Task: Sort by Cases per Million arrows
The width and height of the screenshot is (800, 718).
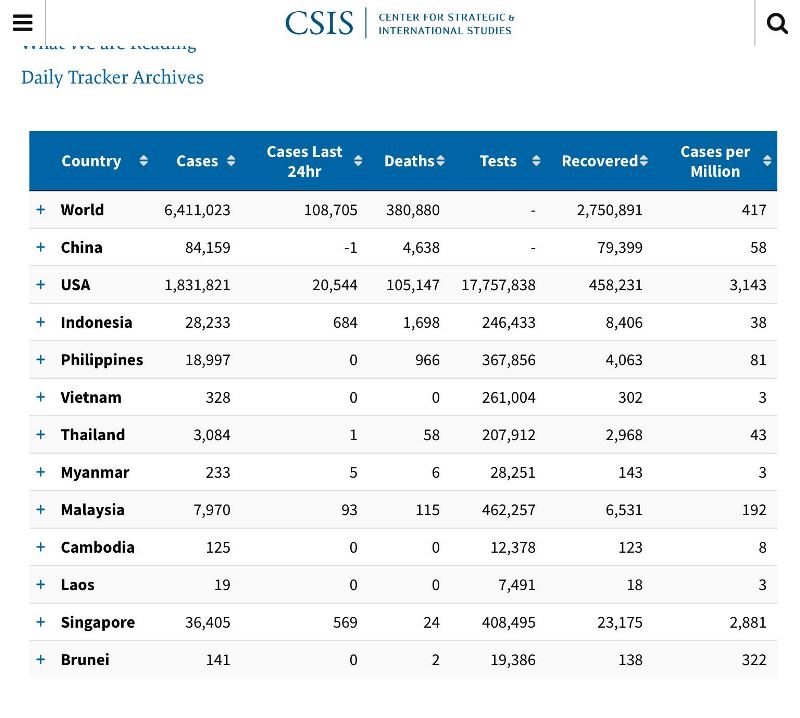Action: (x=767, y=161)
